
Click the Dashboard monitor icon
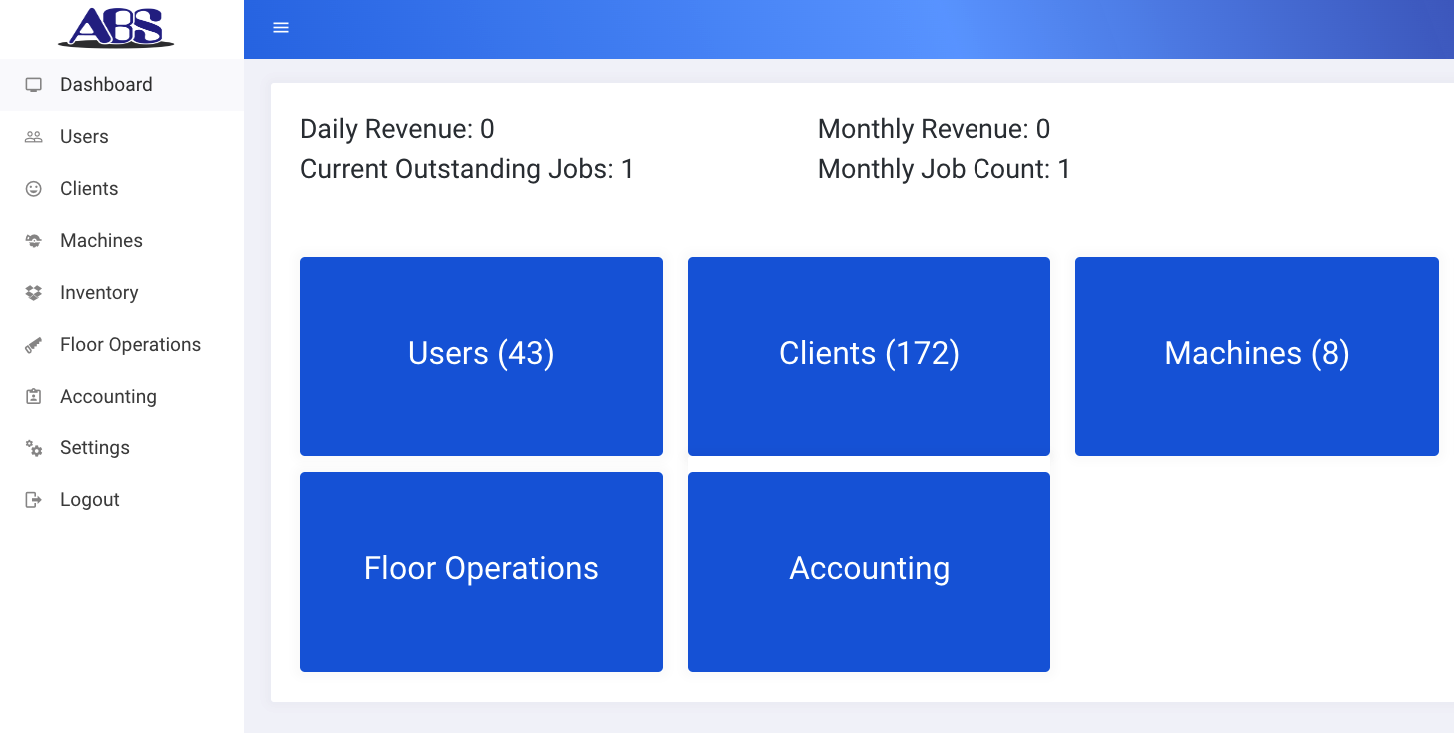coord(34,85)
